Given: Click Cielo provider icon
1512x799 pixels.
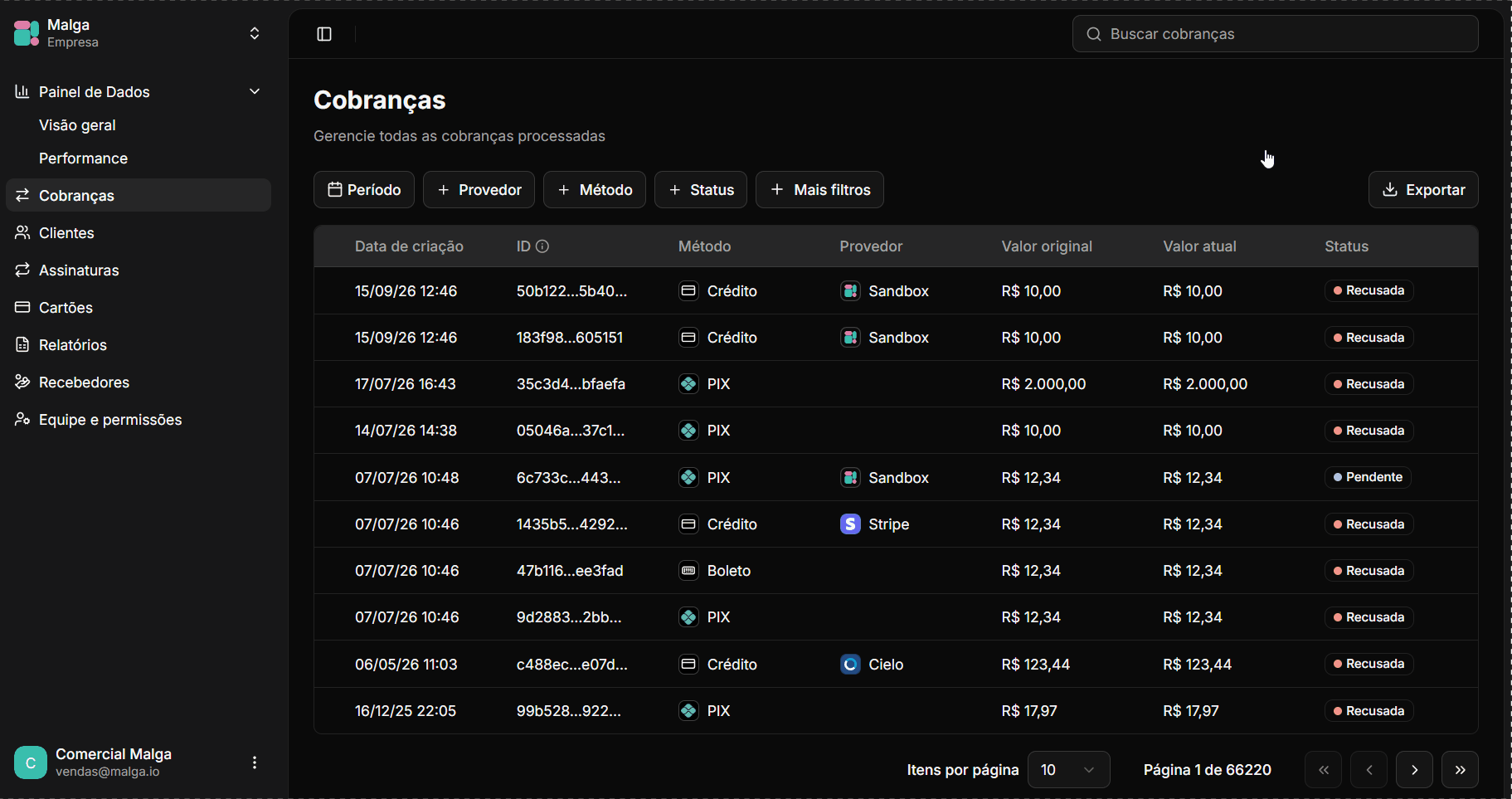Looking at the screenshot, I should (850, 665).
